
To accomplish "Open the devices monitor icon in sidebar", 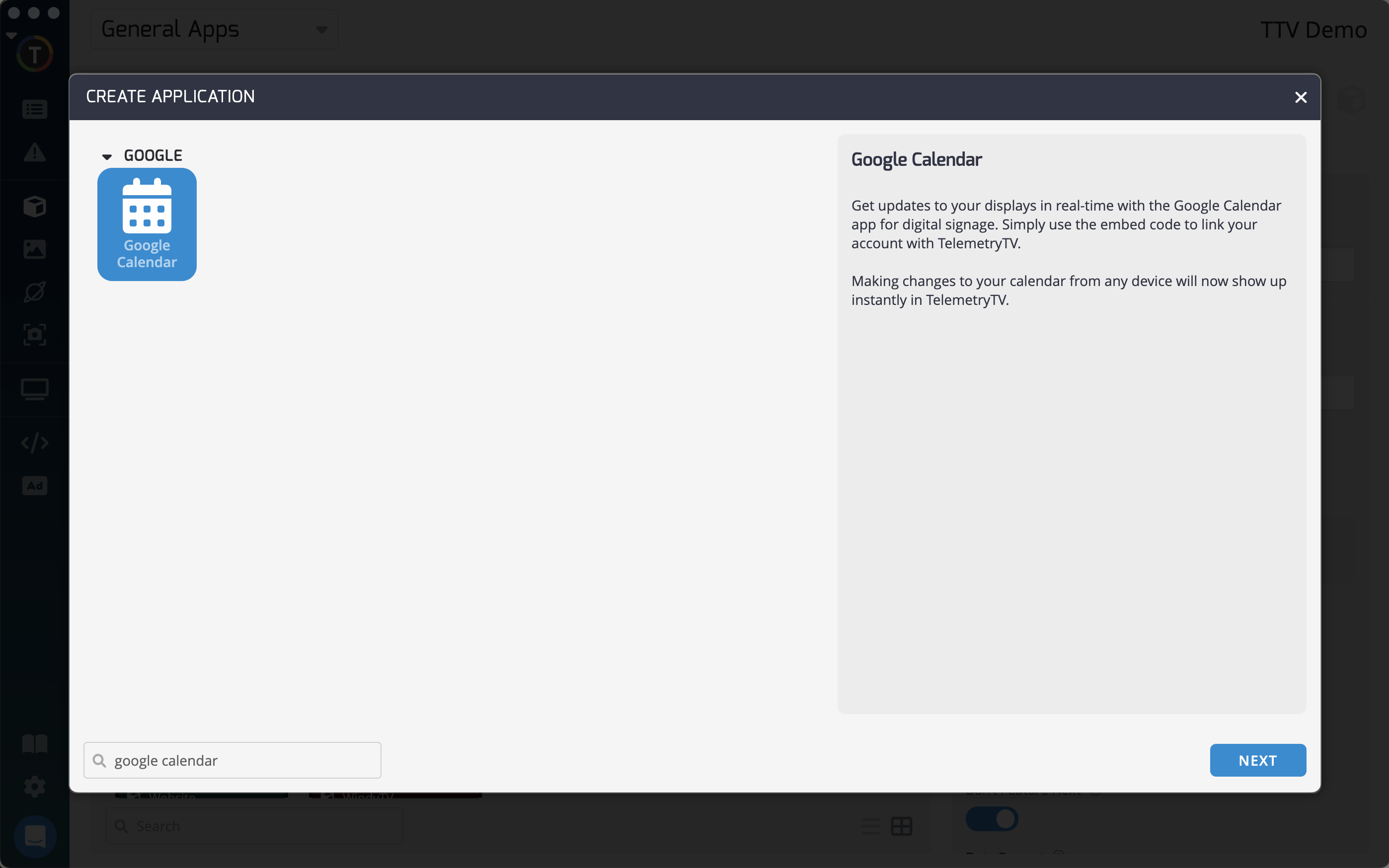I will pos(34,389).
